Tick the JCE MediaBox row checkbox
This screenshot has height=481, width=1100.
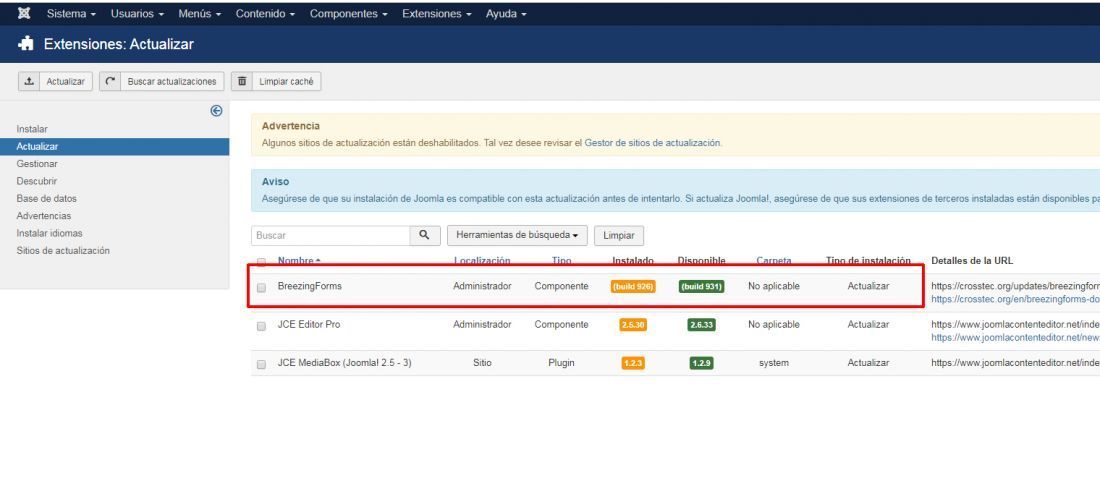click(262, 365)
